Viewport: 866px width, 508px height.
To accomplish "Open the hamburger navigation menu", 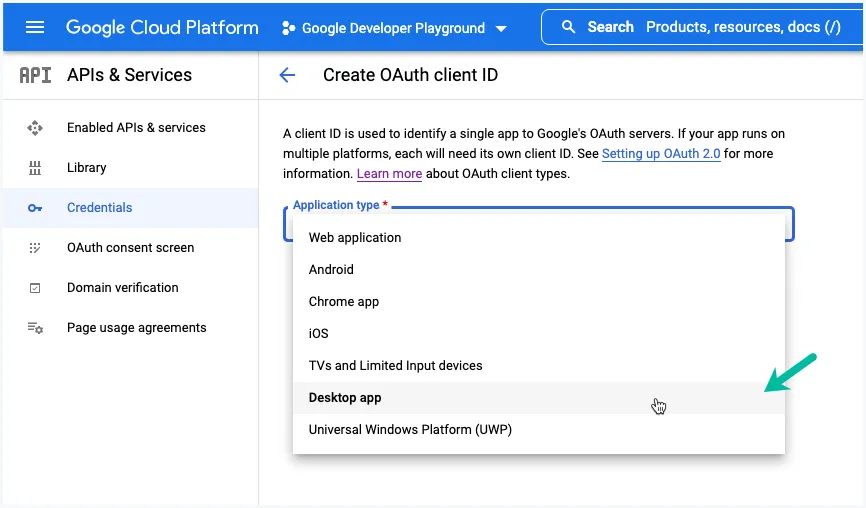I will [35, 27].
